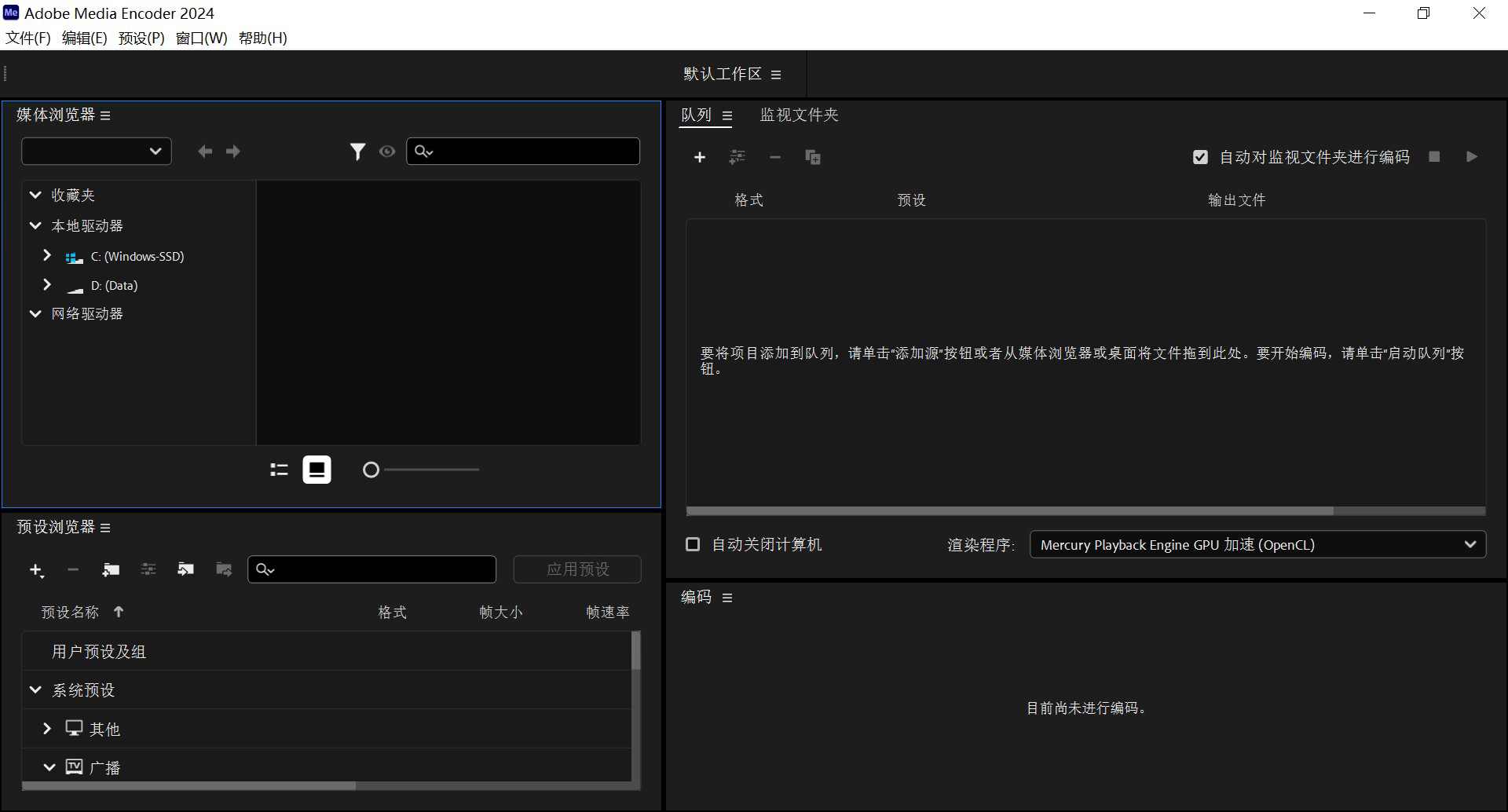
Task: Enable the 自动关闭计算机 checkbox
Action: 693,544
